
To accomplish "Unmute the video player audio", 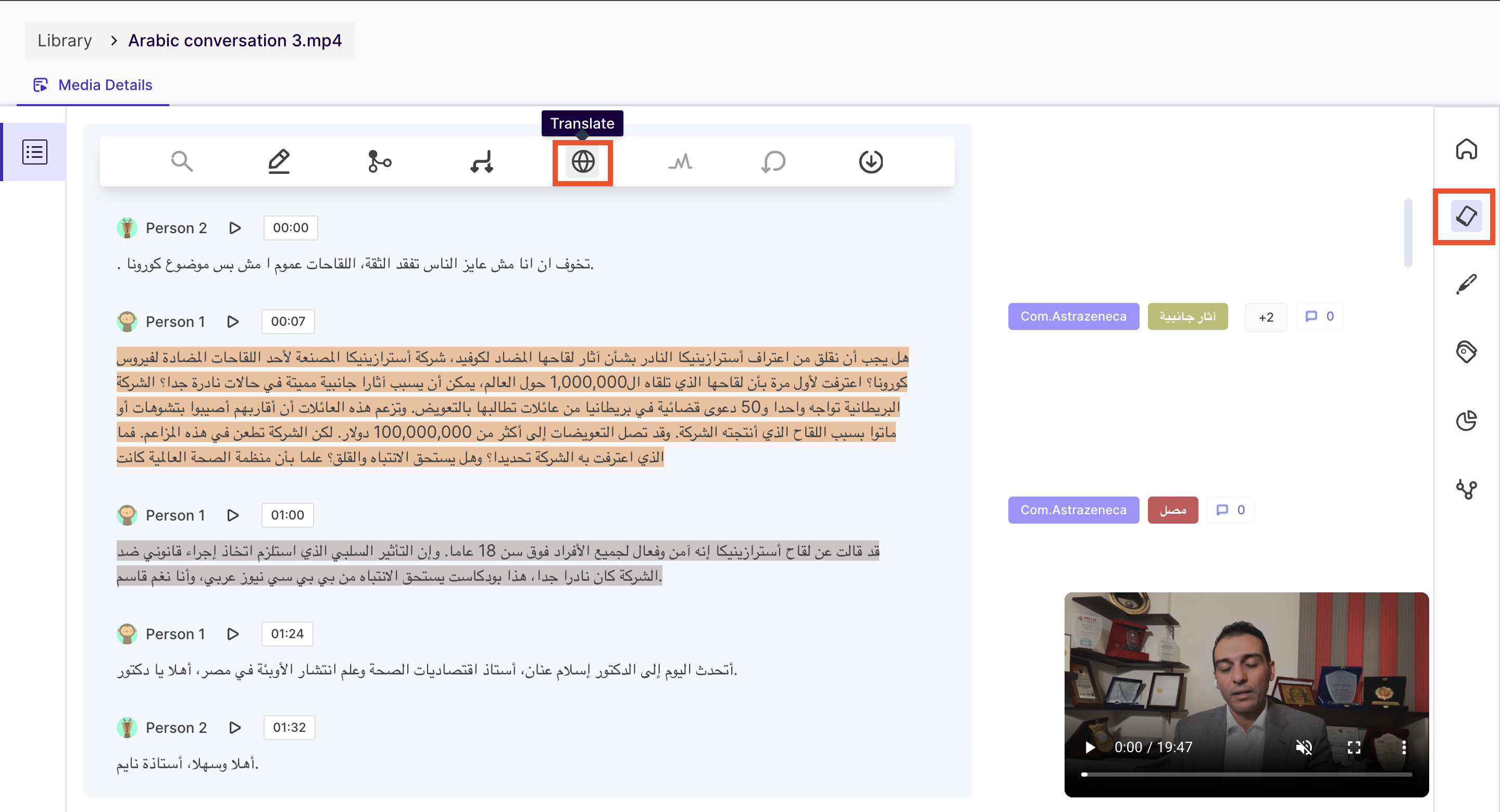I will click(x=1304, y=747).
